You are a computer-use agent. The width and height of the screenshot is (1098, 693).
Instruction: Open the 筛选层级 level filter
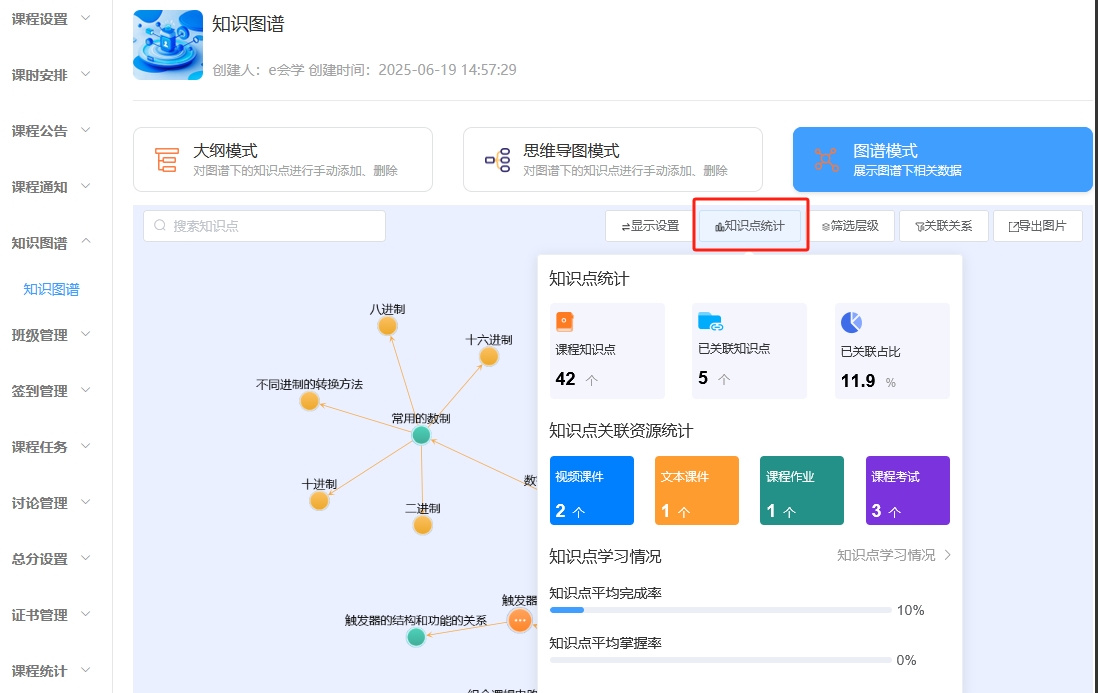tap(850, 226)
